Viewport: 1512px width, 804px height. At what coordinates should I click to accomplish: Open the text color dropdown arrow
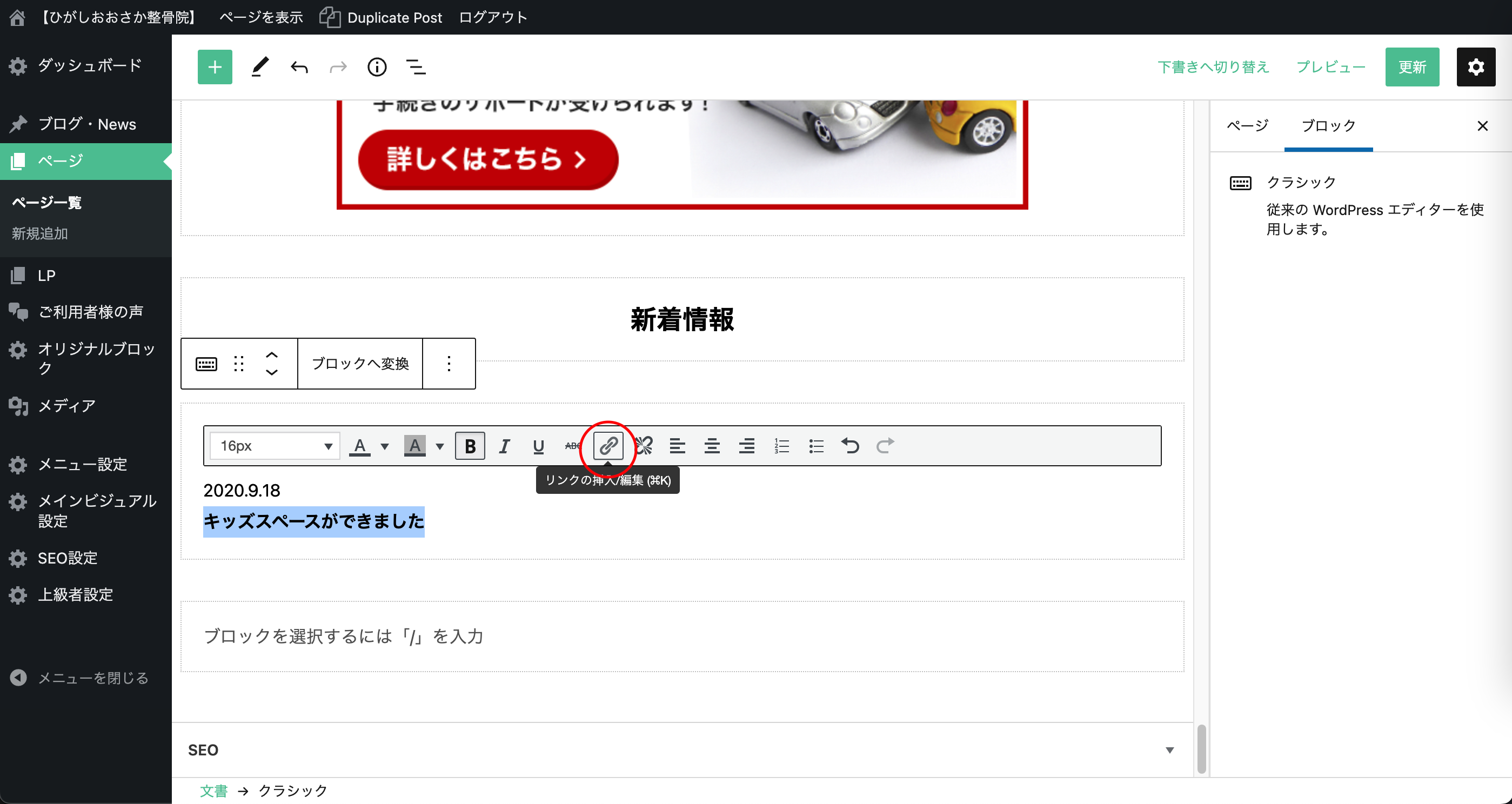(x=384, y=445)
